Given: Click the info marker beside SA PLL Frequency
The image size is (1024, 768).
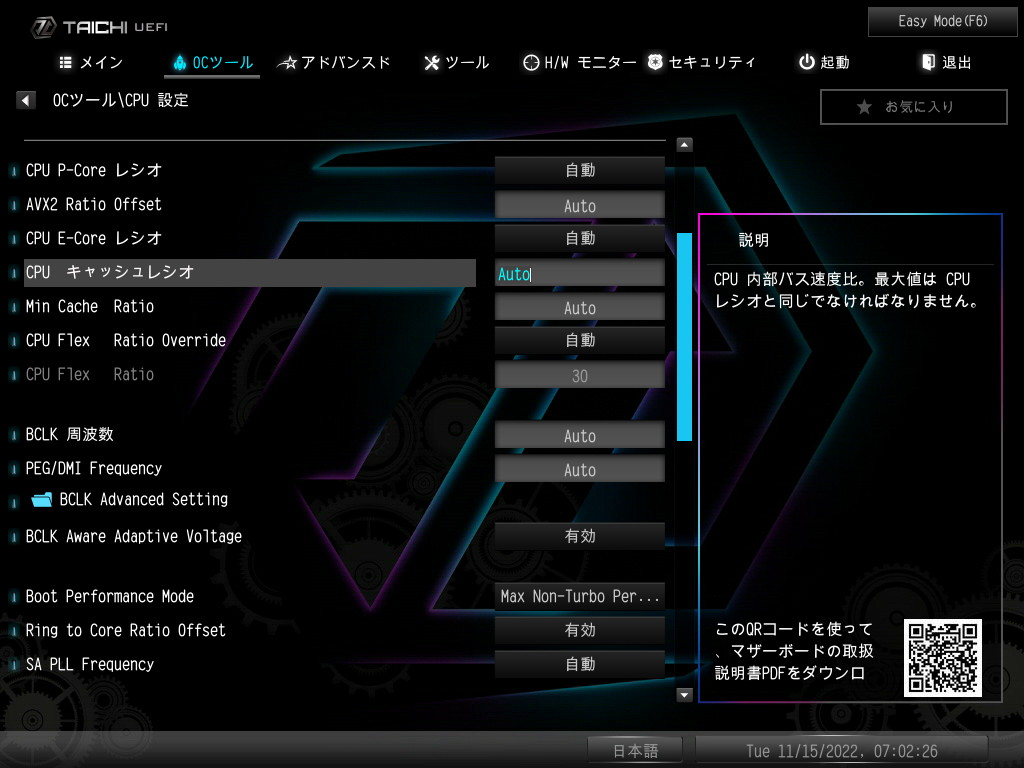Looking at the screenshot, I should [14, 665].
